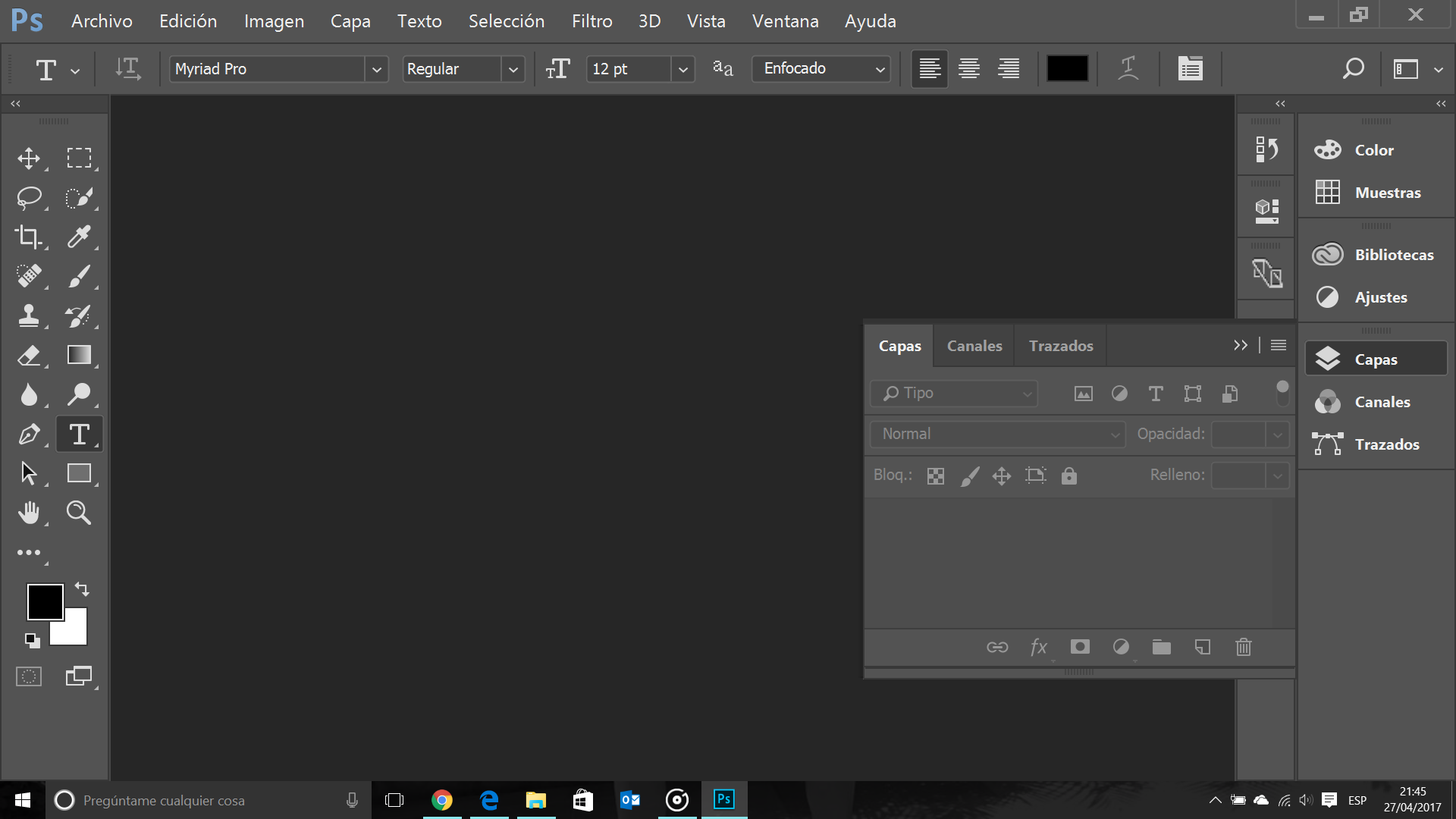Align text right
Viewport: 1456px width, 819px height.
point(1009,69)
